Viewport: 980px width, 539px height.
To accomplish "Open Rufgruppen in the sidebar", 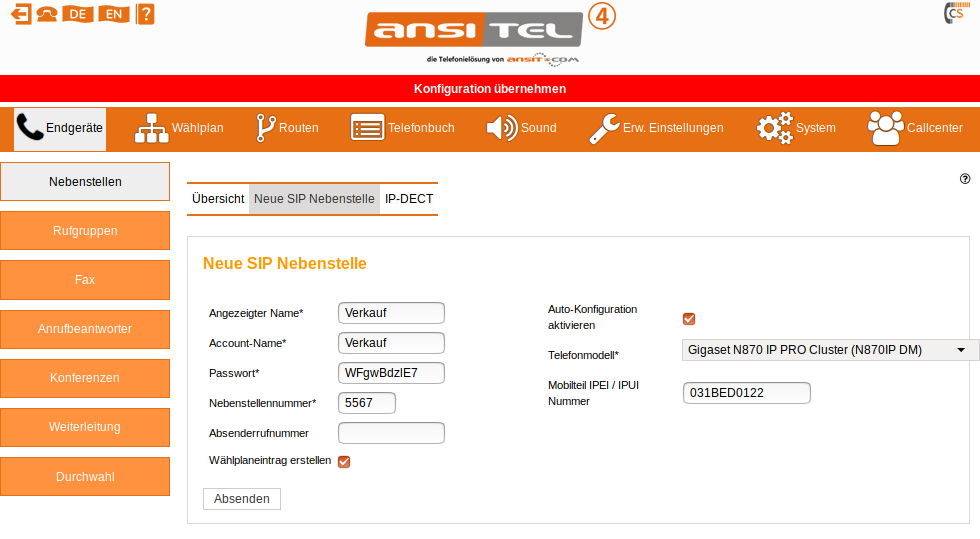I will 85,231.
